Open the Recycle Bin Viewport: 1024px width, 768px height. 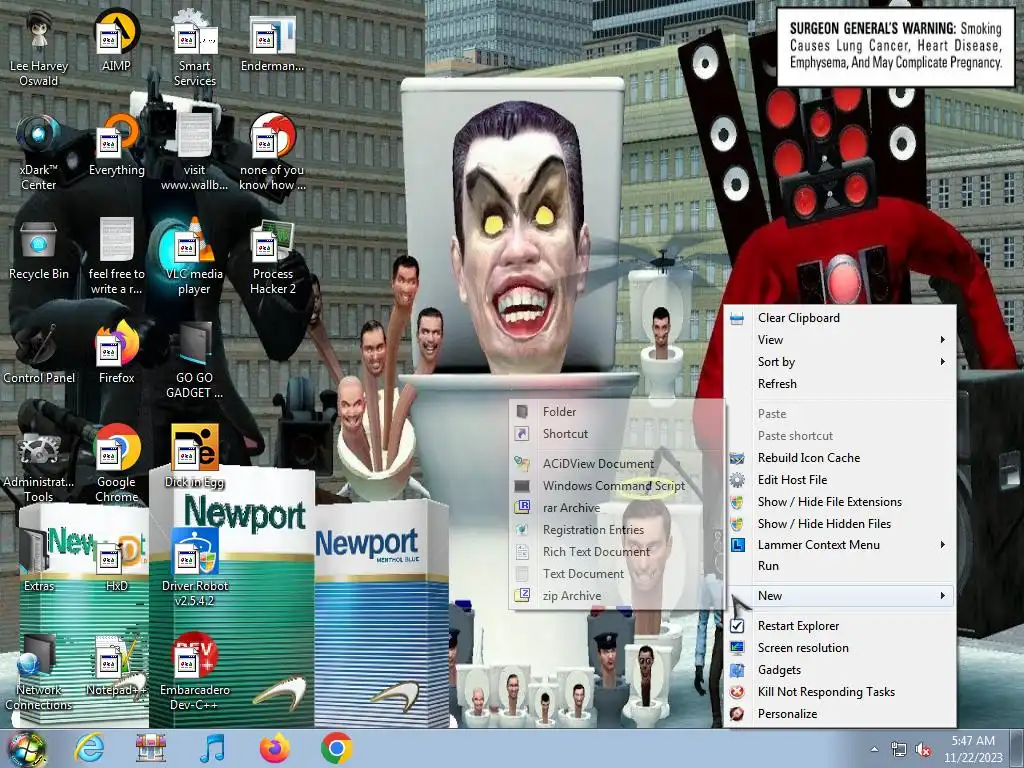pyautogui.click(x=39, y=250)
